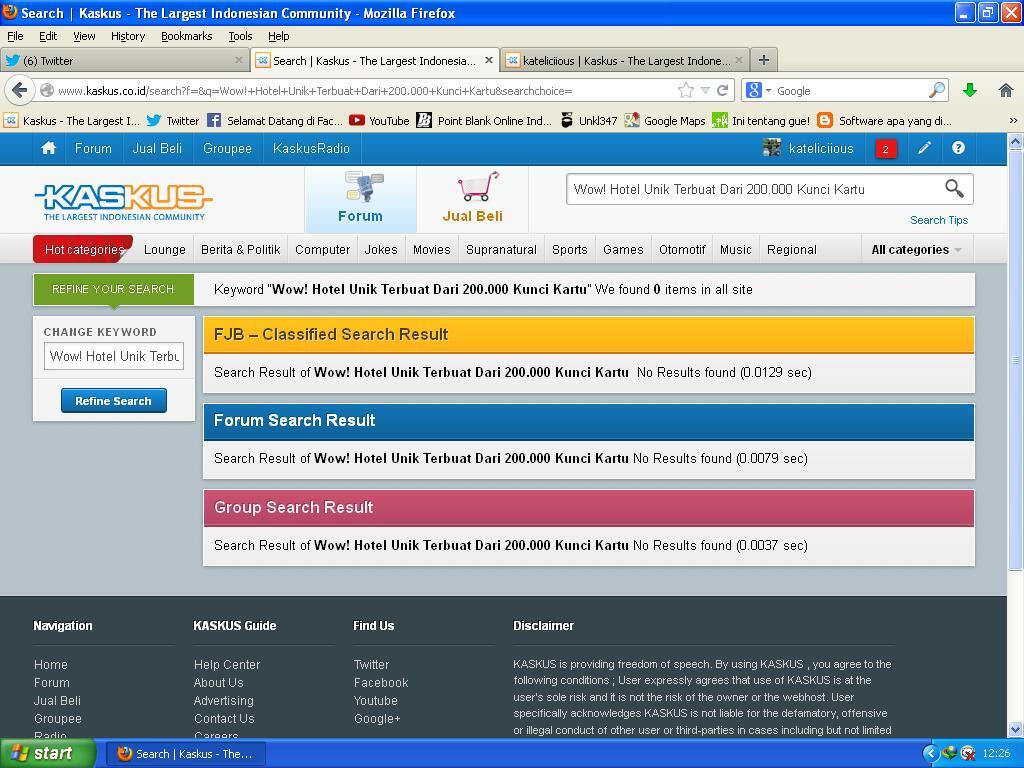Click the pencil create-post icon
Image resolution: width=1024 pixels, height=768 pixels.
(x=925, y=148)
